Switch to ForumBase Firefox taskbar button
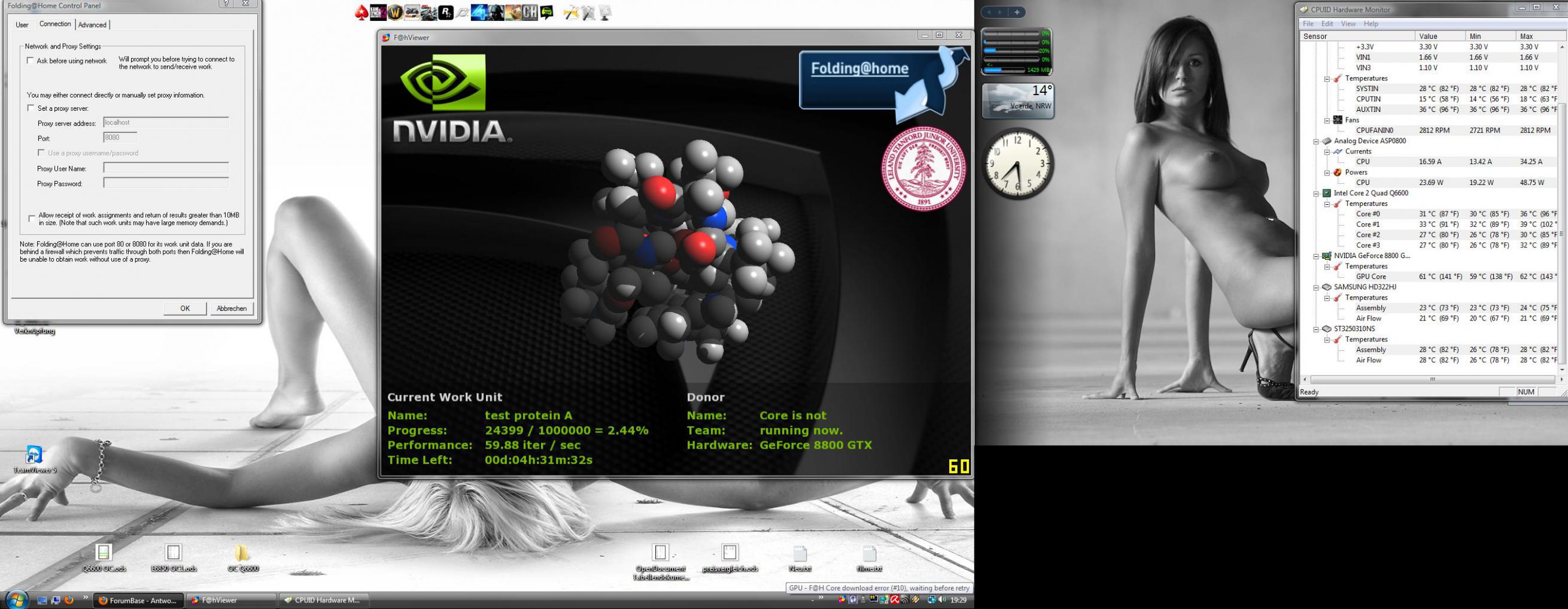This screenshot has width=1568, height=609. [x=139, y=601]
